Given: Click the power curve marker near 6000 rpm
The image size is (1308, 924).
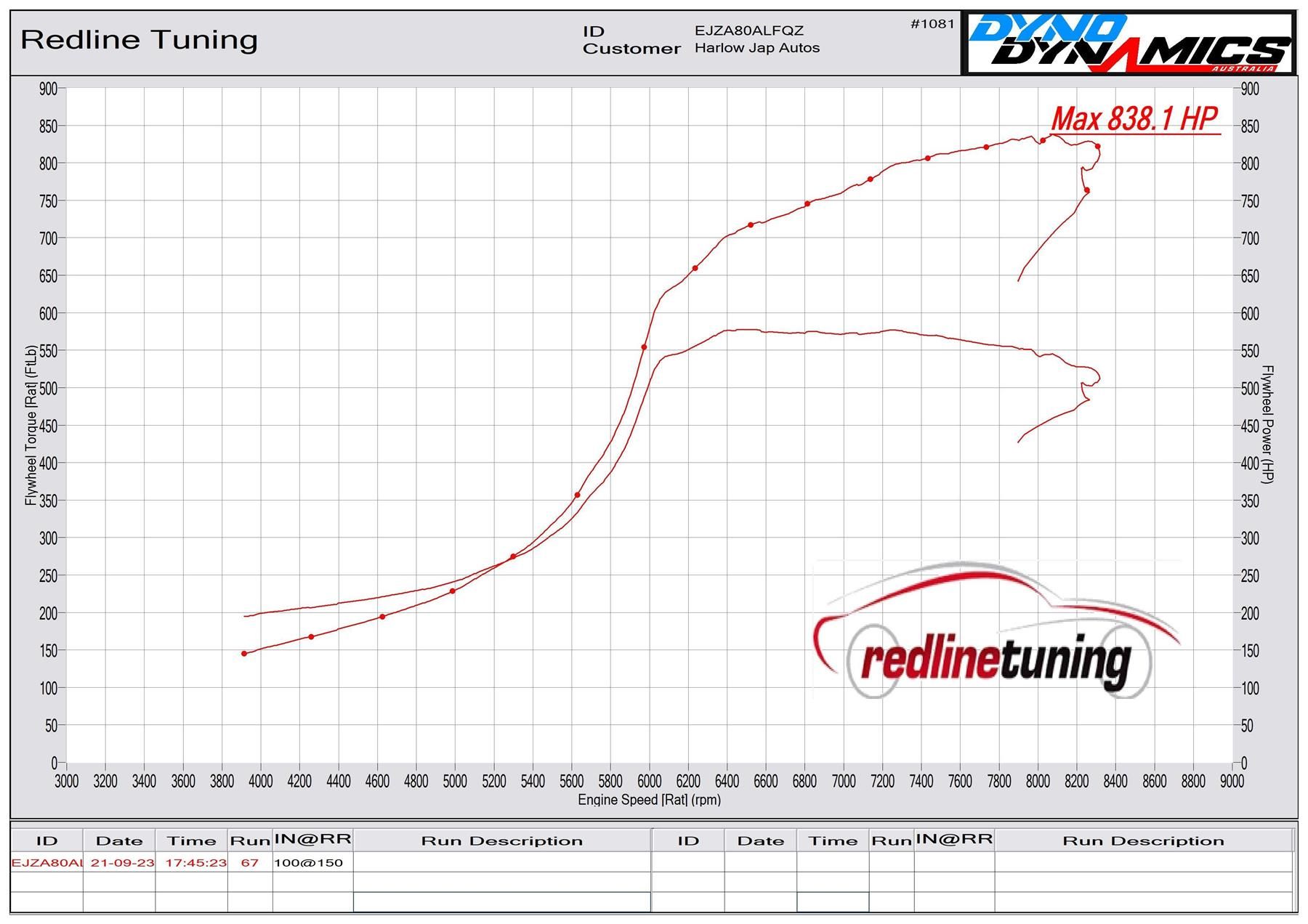Looking at the screenshot, I should [x=644, y=347].
